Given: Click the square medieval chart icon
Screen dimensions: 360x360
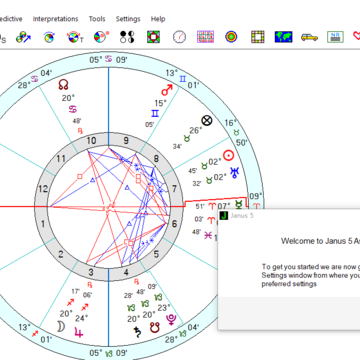Looking at the screenshot, I should pos(153,37).
